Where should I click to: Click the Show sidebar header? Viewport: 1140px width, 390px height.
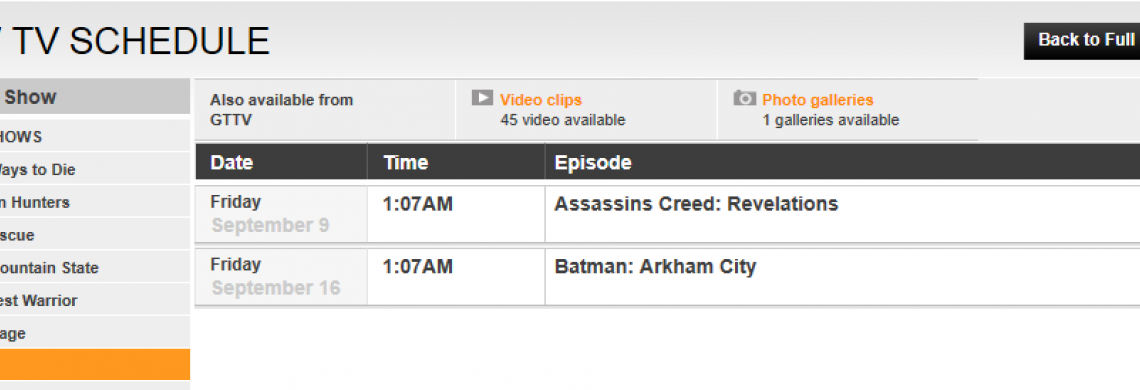coord(95,97)
